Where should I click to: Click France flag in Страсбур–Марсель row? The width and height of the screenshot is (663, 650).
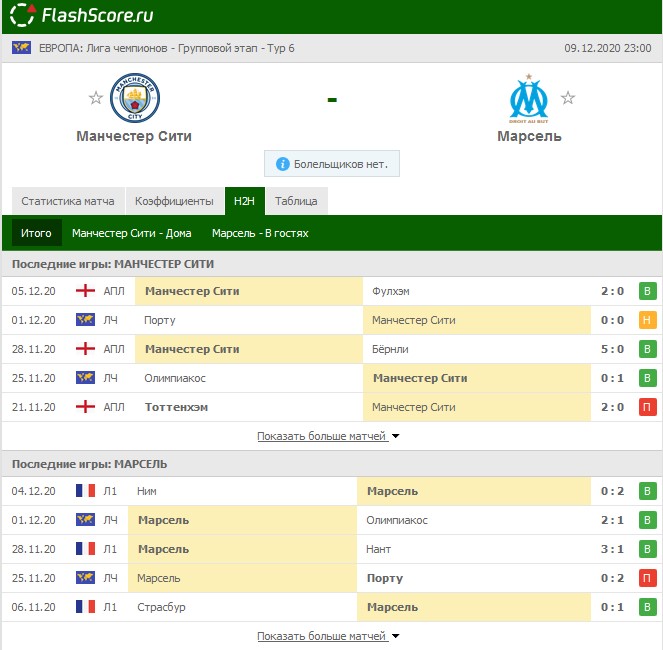click(x=85, y=607)
